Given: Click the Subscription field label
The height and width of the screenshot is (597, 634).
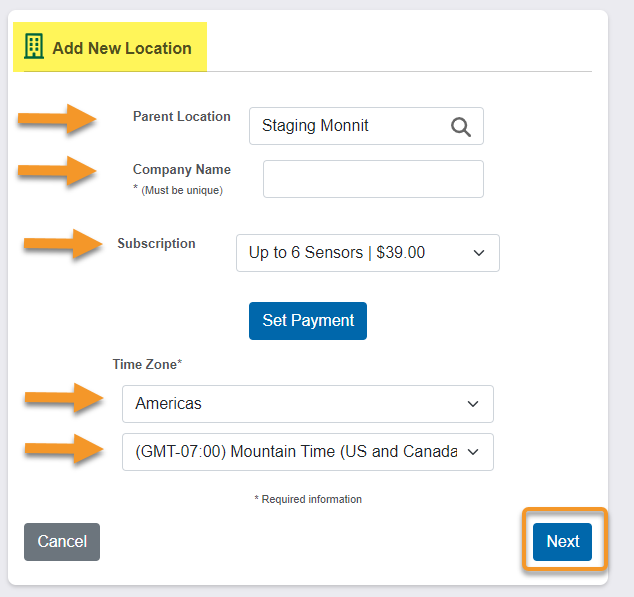Looking at the screenshot, I should tap(156, 243).
